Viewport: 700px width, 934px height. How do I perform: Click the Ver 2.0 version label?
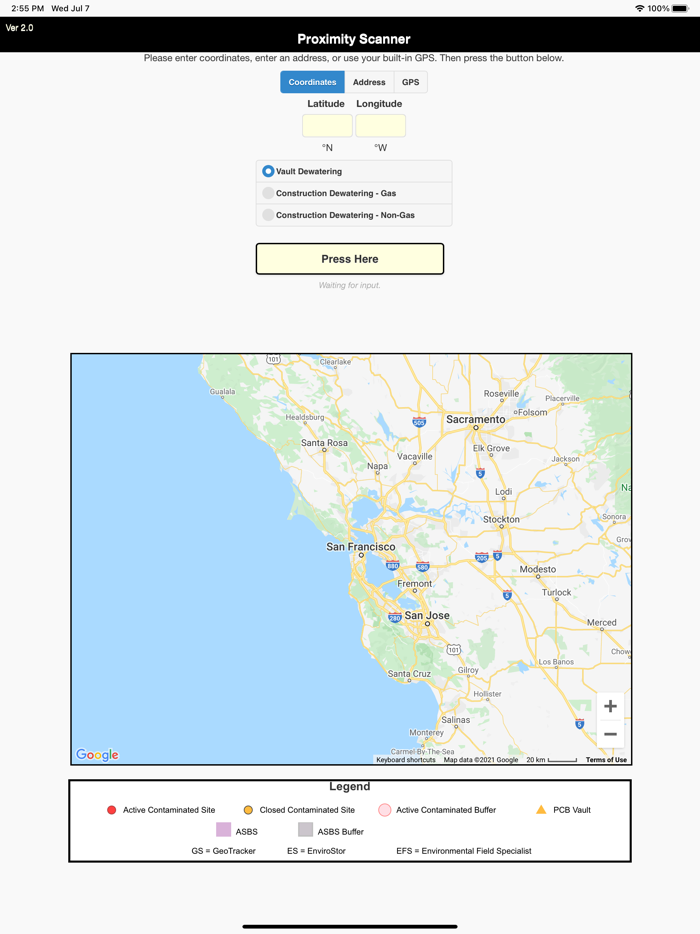click(x=20, y=28)
